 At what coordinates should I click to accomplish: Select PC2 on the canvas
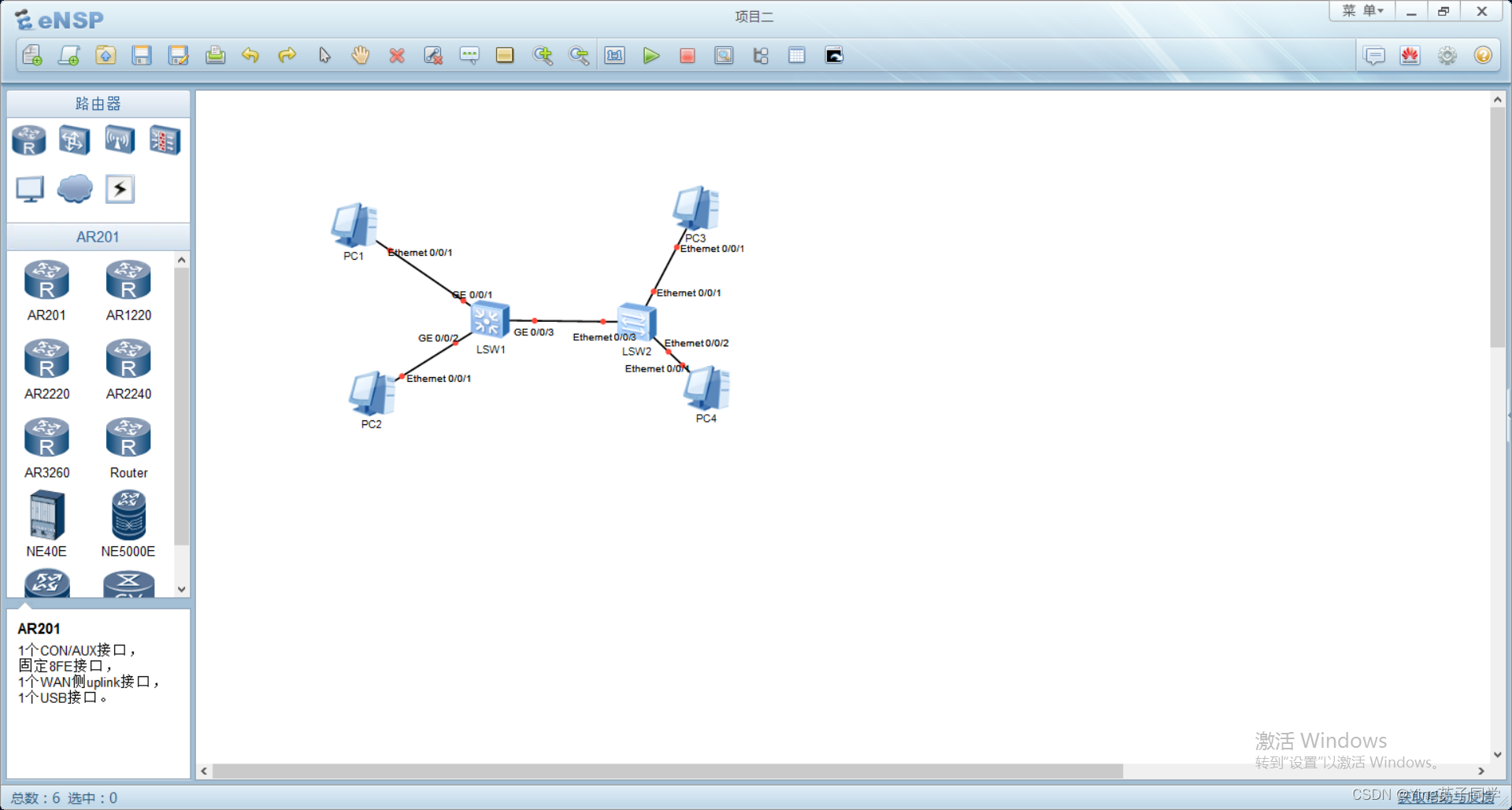(372, 394)
